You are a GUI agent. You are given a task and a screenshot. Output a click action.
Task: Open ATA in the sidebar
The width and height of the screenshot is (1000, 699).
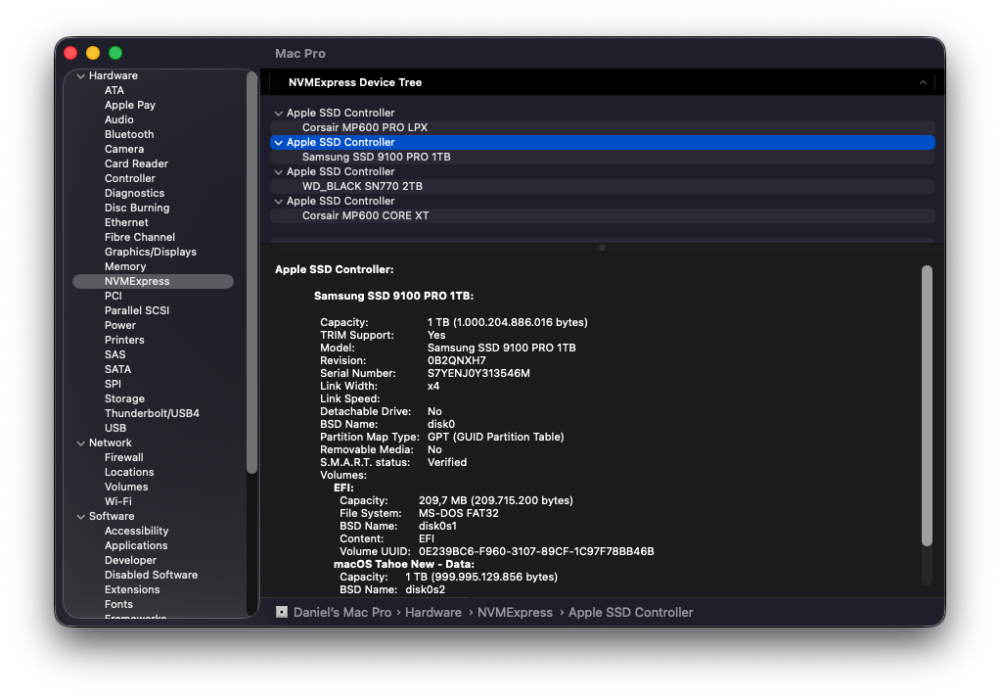pyautogui.click(x=114, y=91)
